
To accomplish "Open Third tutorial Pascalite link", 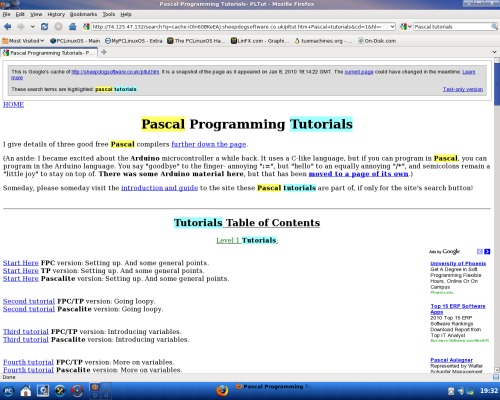I will pyautogui.click(x=26, y=339).
